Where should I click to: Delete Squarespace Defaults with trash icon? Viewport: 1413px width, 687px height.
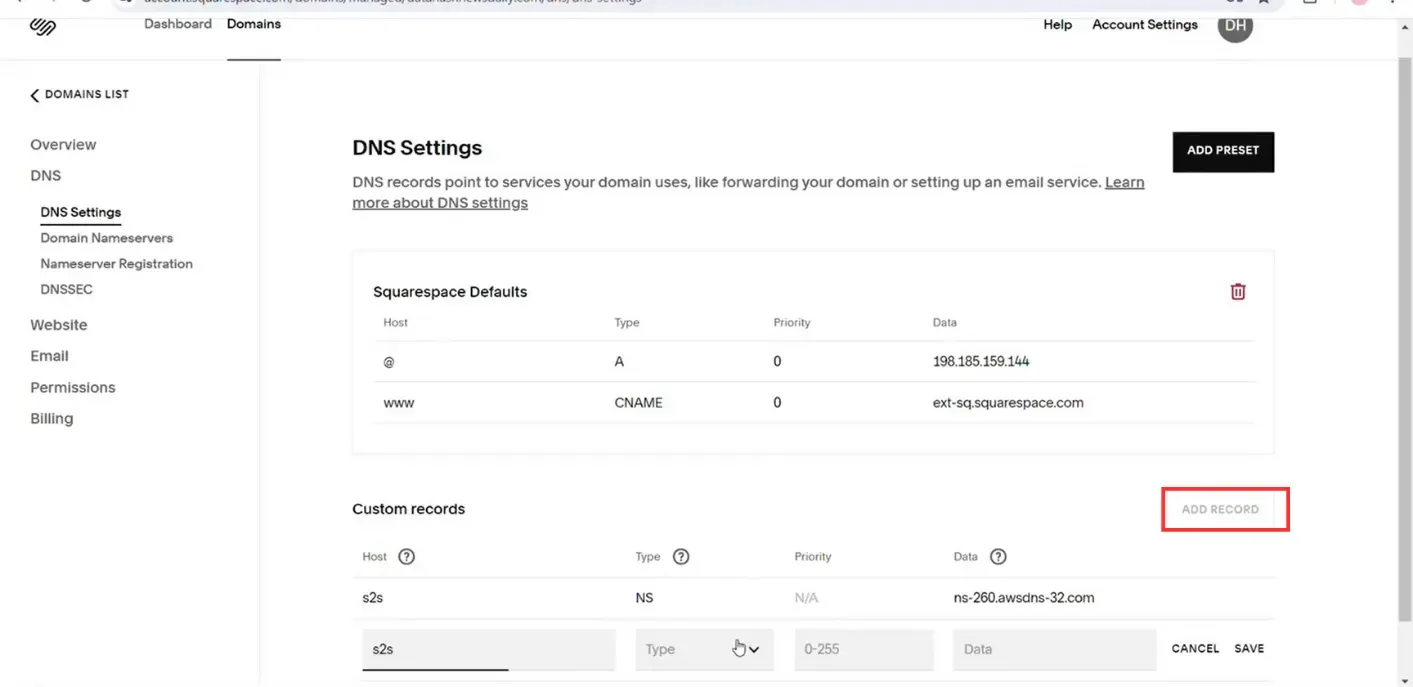pos(1238,292)
